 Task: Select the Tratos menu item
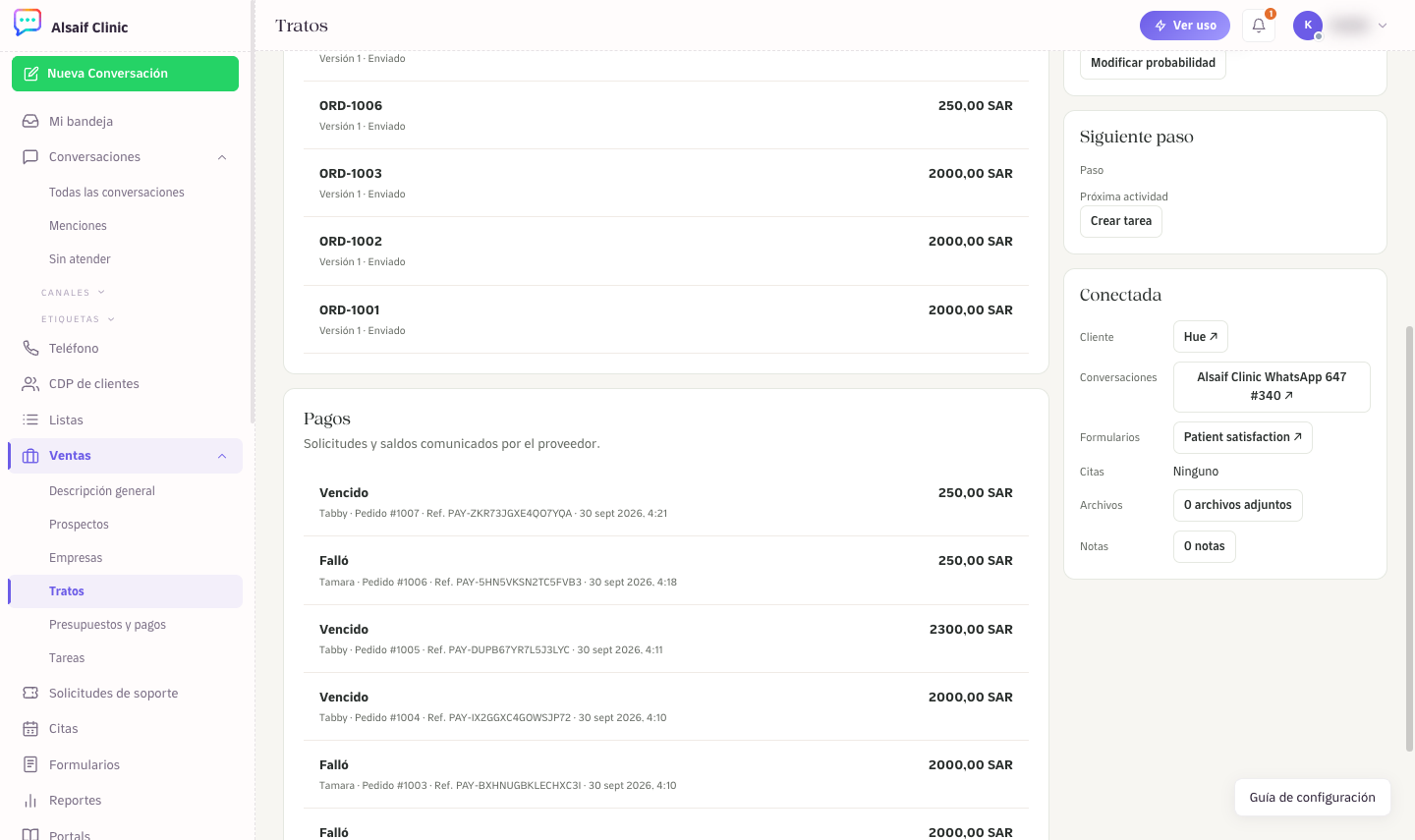click(125, 591)
